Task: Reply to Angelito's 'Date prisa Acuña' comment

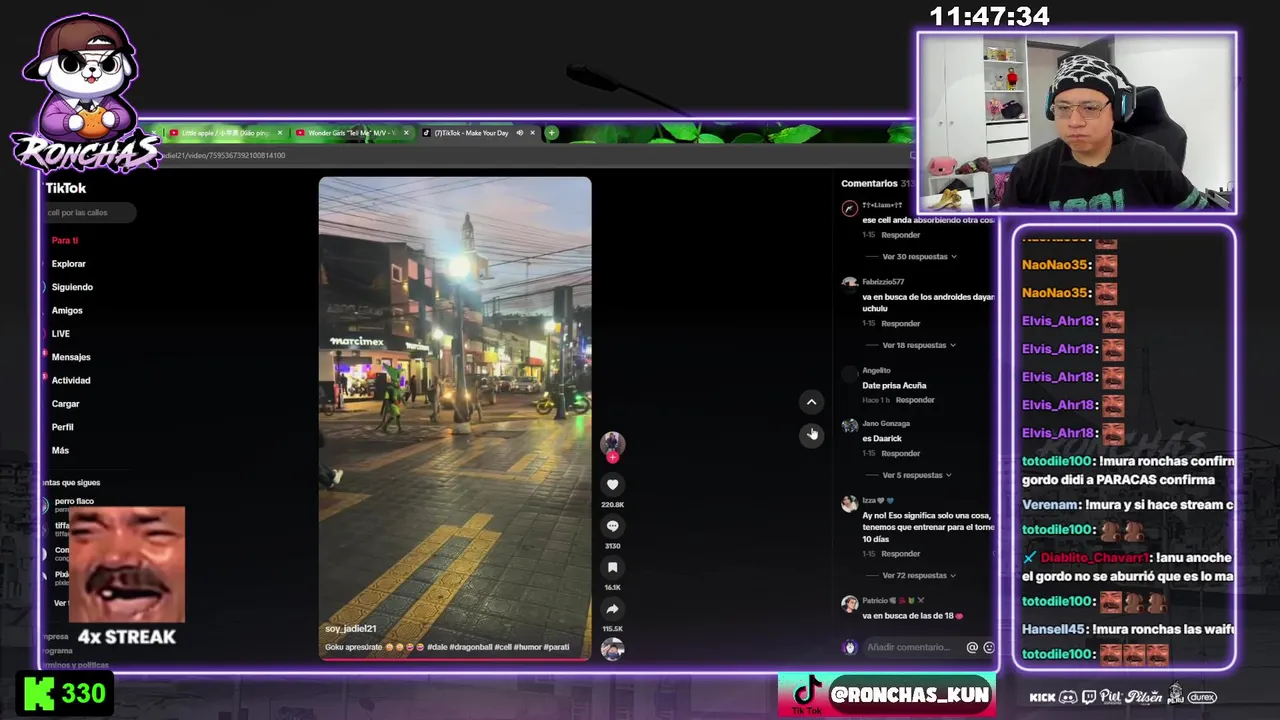Action: click(915, 400)
